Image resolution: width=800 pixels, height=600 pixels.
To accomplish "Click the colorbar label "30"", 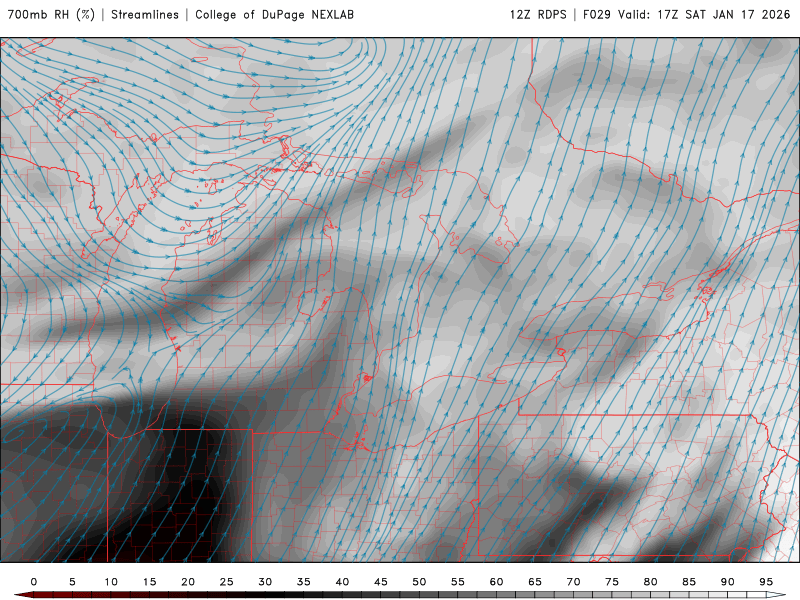I will (265, 582).
